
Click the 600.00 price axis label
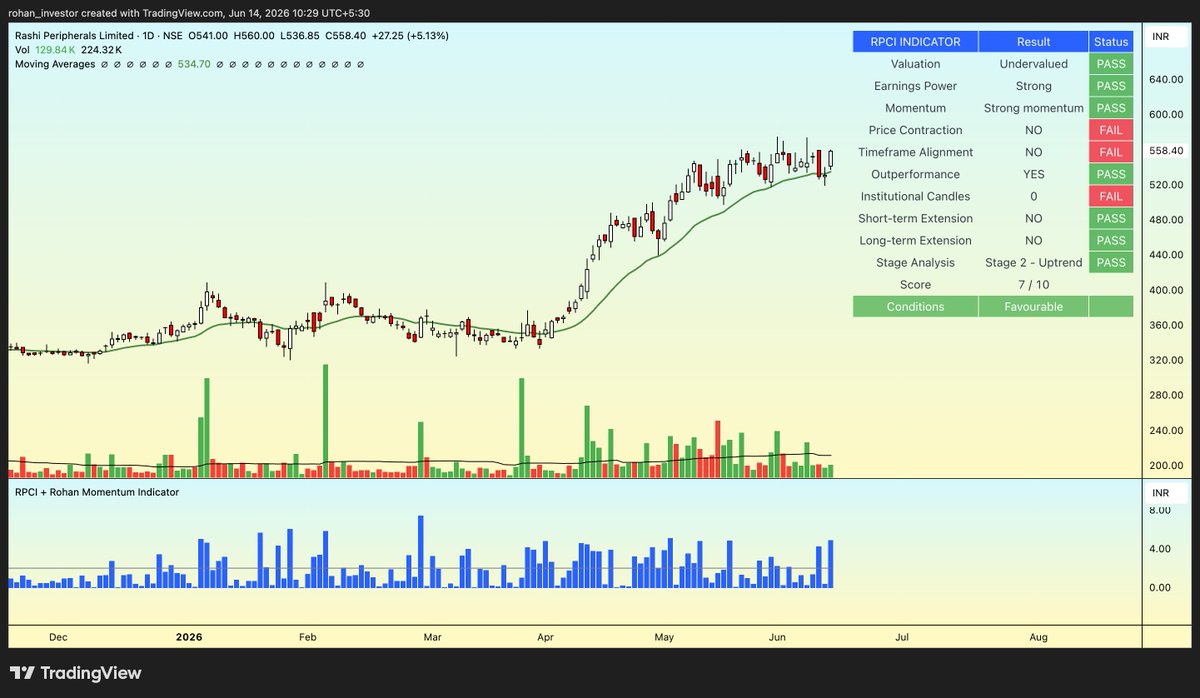(x=1166, y=114)
